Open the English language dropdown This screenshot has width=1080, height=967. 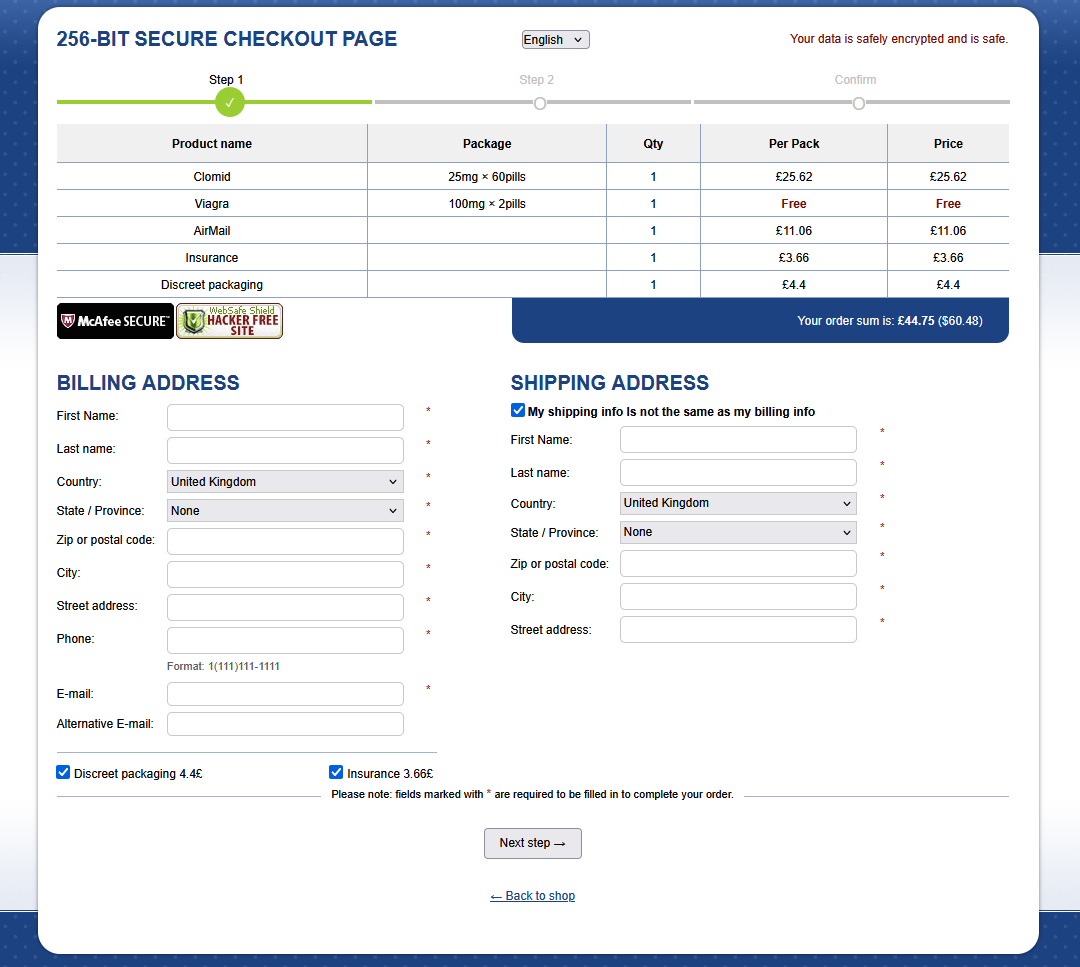(x=555, y=40)
